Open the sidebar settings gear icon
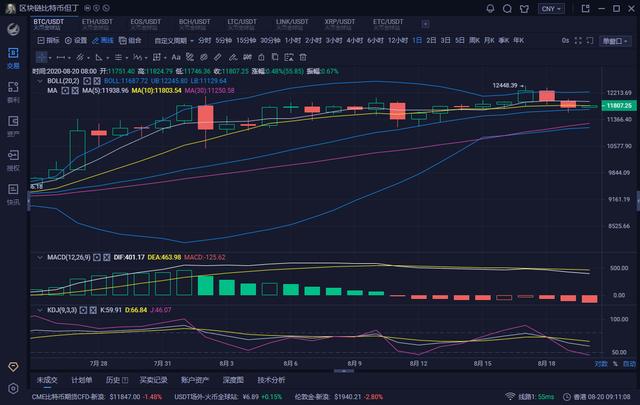The height and width of the screenshot is (405, 640). coord(13,388)
